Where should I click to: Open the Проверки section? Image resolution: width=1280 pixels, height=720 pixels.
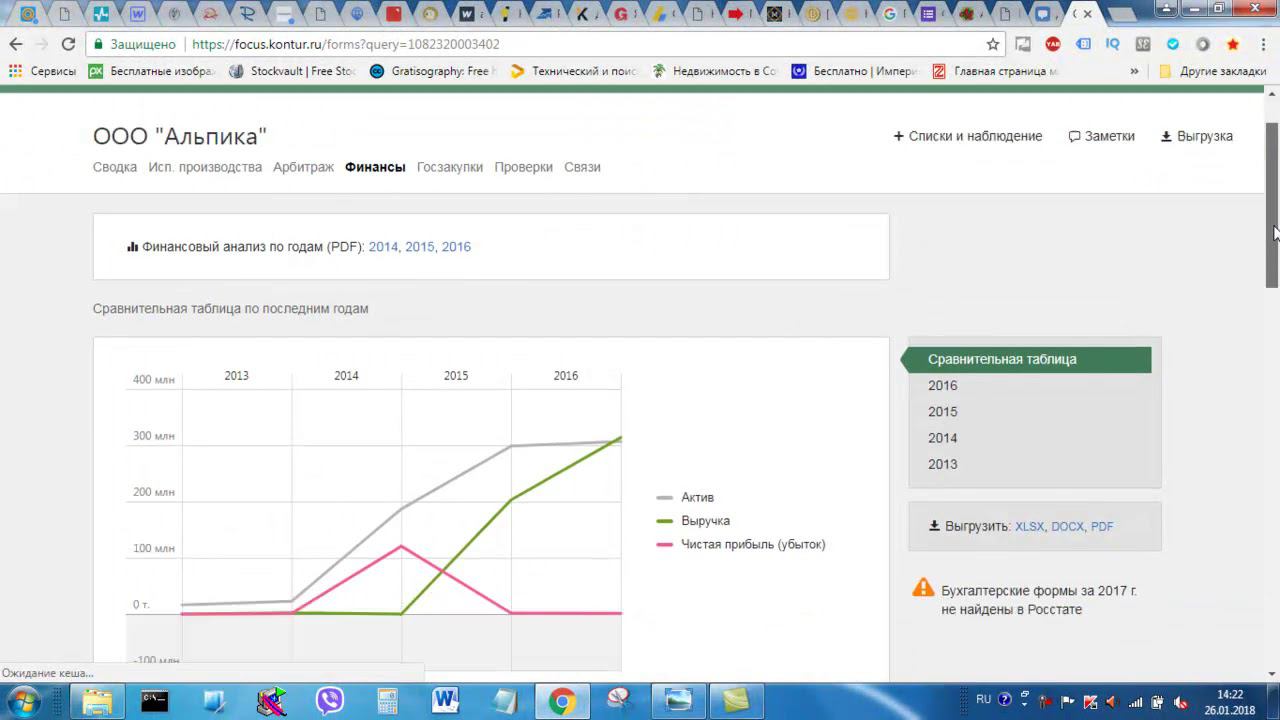523,167
